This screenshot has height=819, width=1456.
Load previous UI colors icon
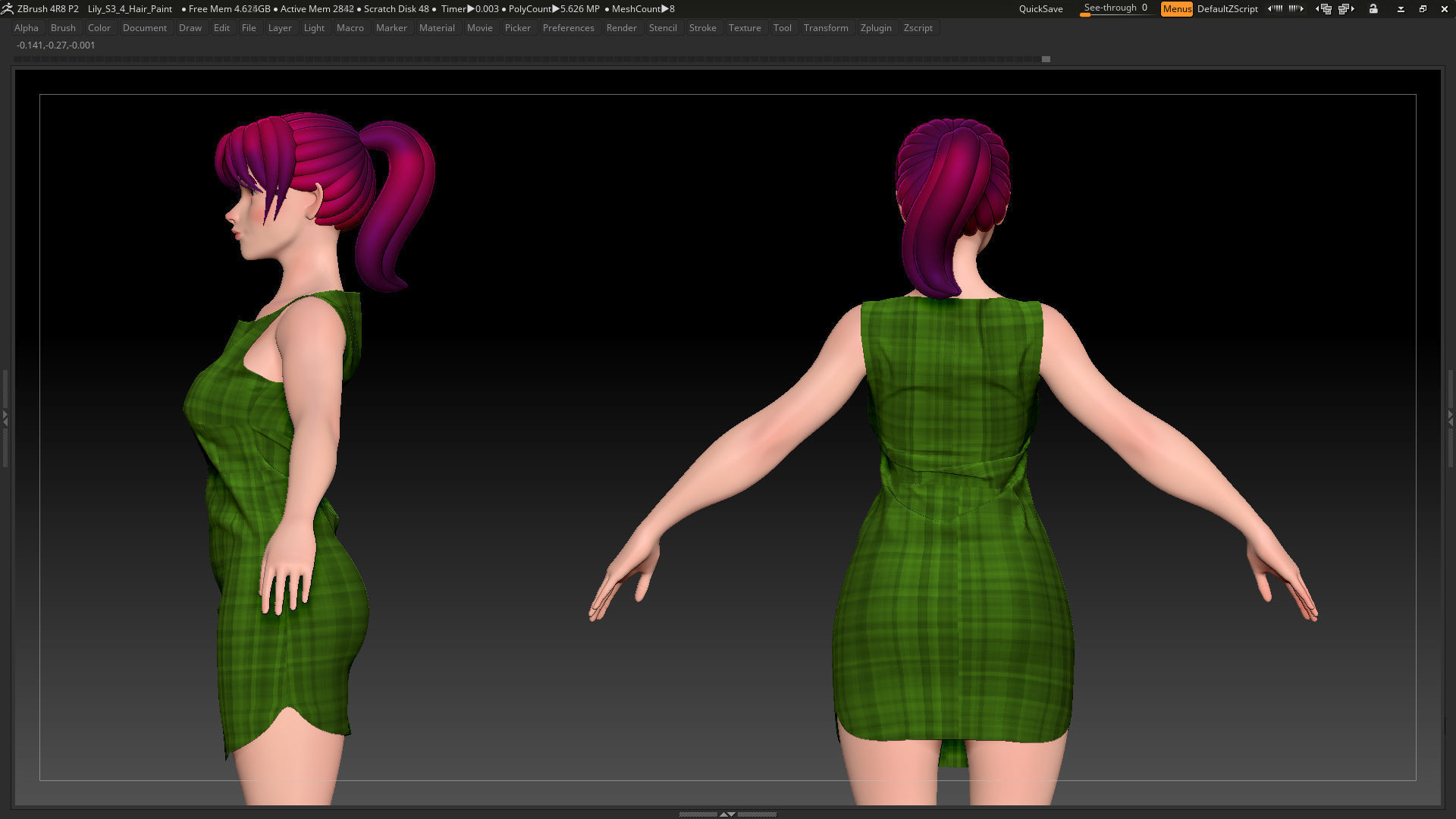(1276, 9)
